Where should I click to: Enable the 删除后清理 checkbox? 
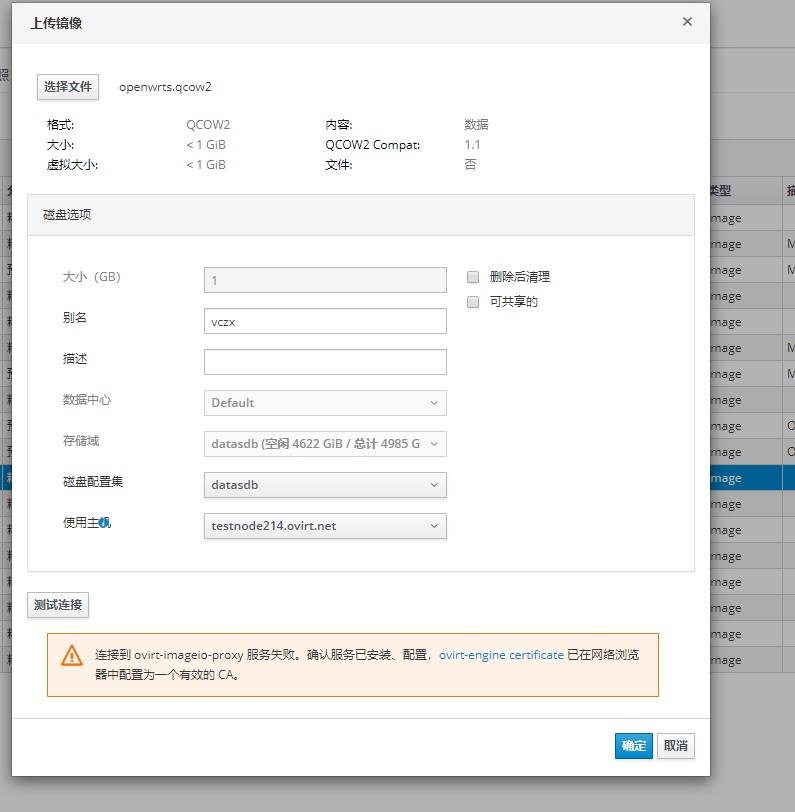473,277
